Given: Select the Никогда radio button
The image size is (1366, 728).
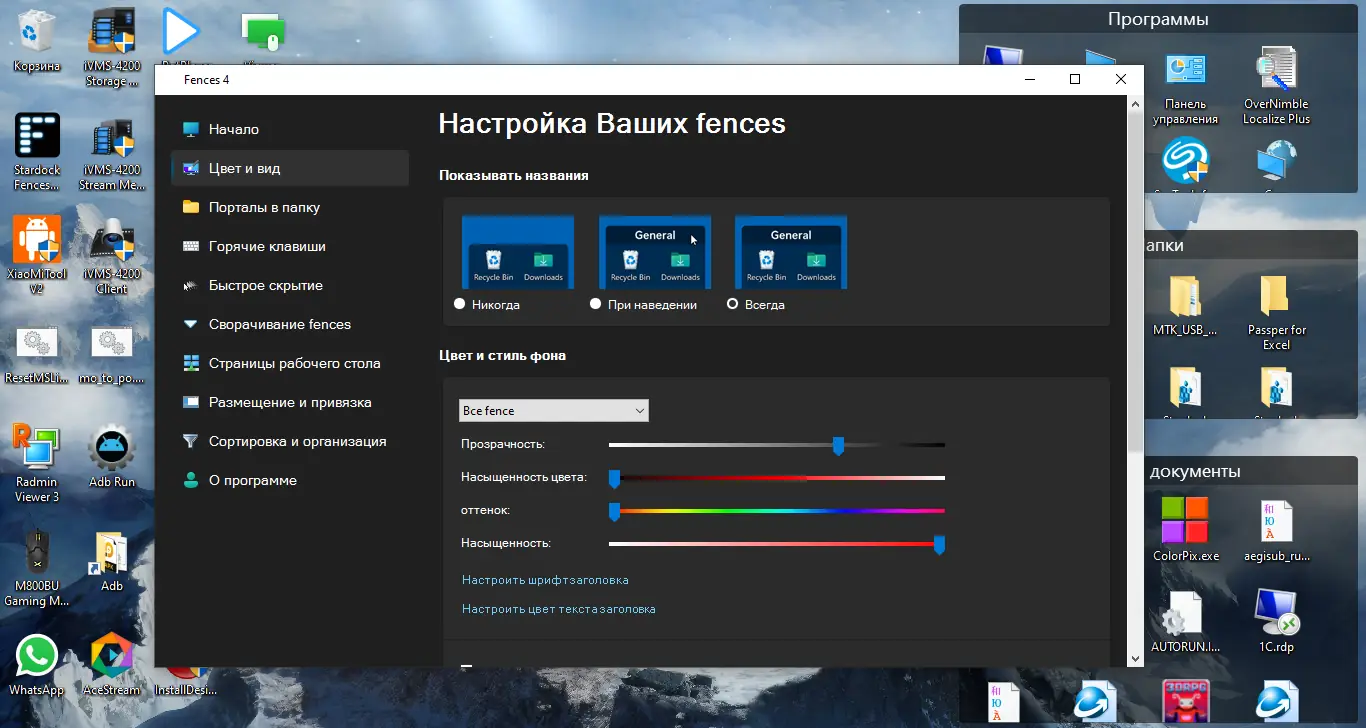Looking at the screenshot, I should 459,304.
